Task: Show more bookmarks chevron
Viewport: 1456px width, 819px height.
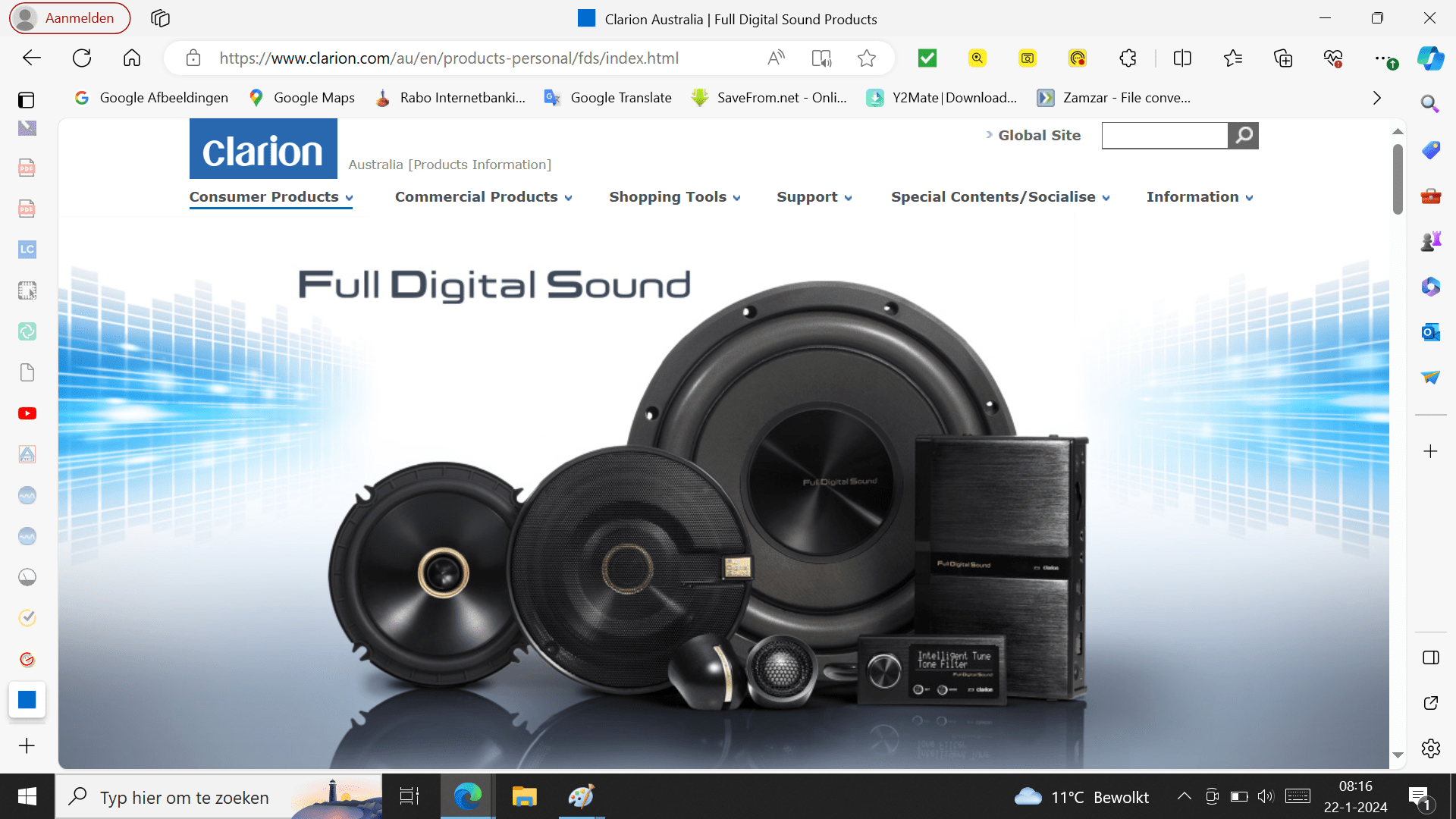Action: pyautogui.click(x=1377, y=98)
